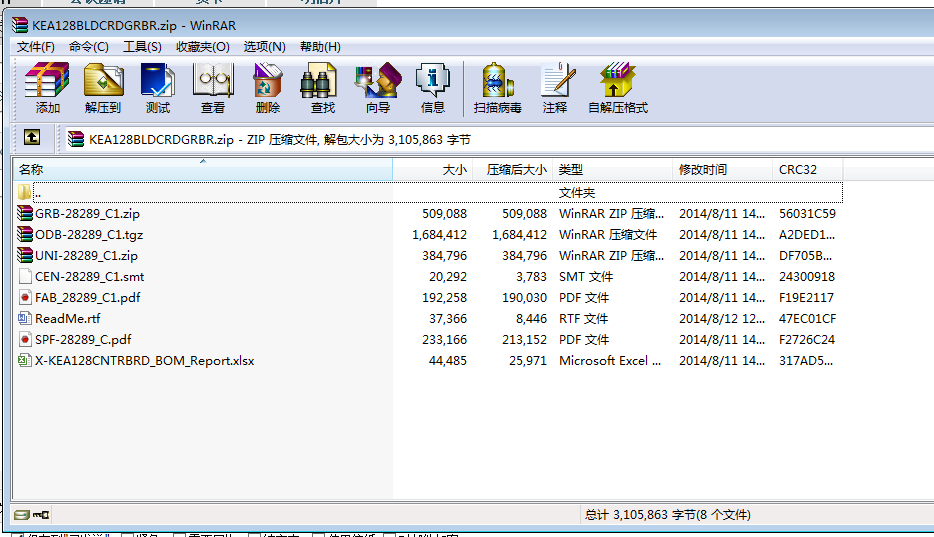Click CRC32 value 47EC01CF
Viewport: 934px width, 537px height.
tap(807, 319)
